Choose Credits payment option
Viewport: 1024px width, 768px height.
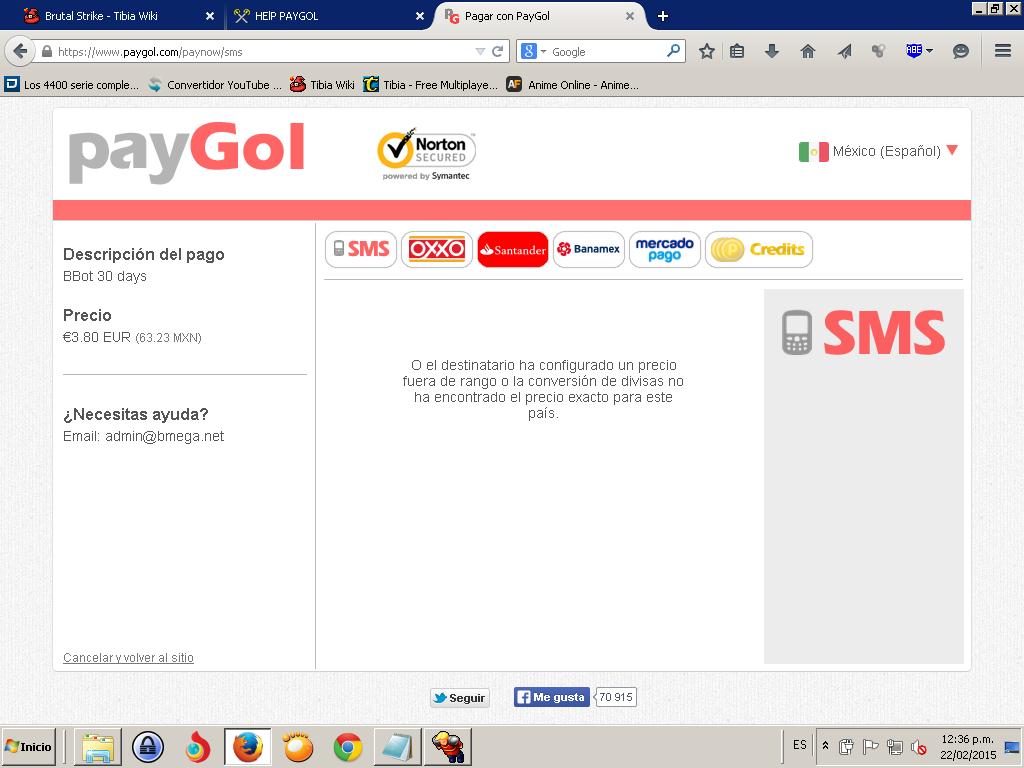(x=759, y=249)
